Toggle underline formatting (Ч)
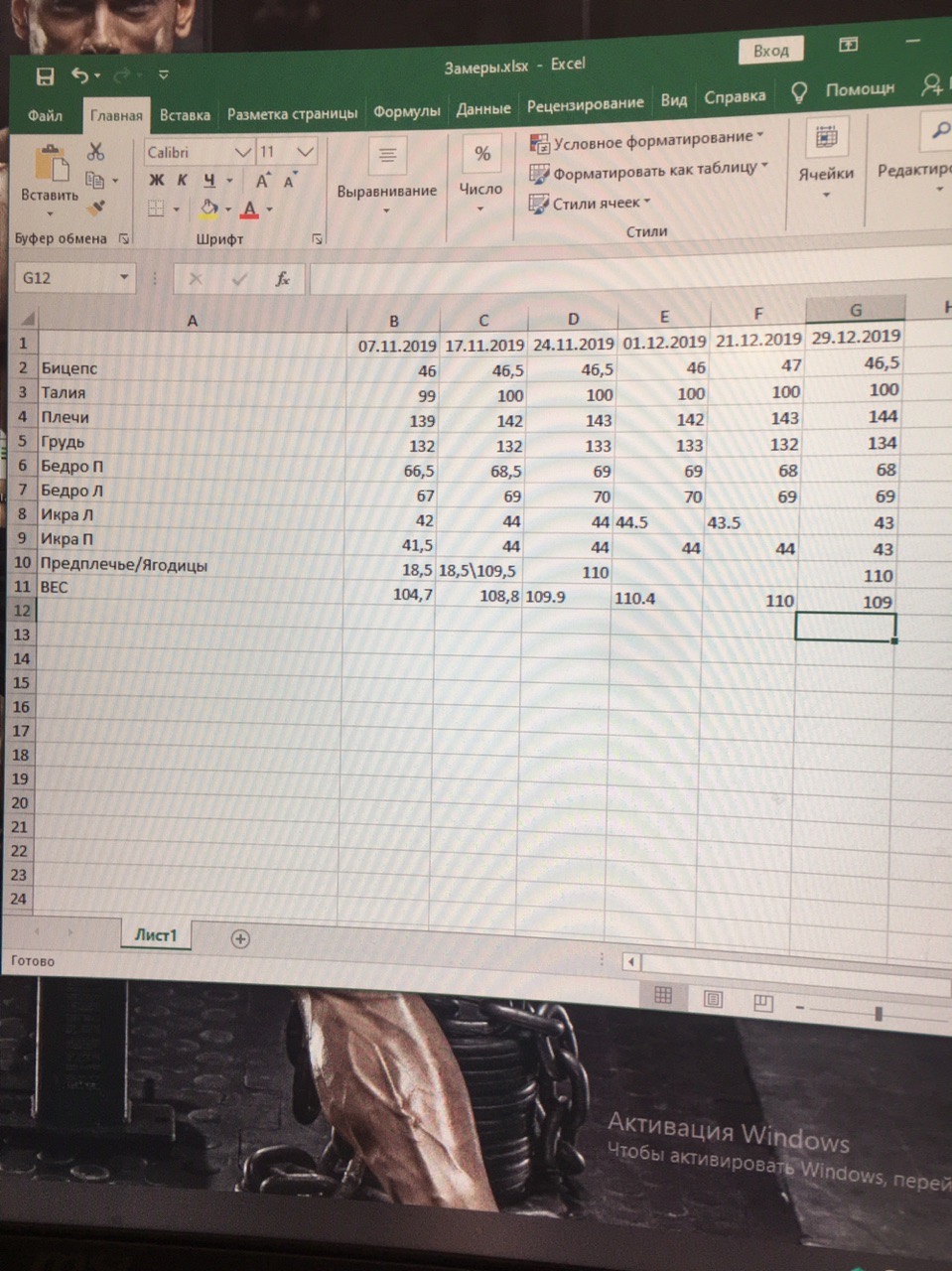952x1271 pixels. pyautogui.click(x=209, y=180)
